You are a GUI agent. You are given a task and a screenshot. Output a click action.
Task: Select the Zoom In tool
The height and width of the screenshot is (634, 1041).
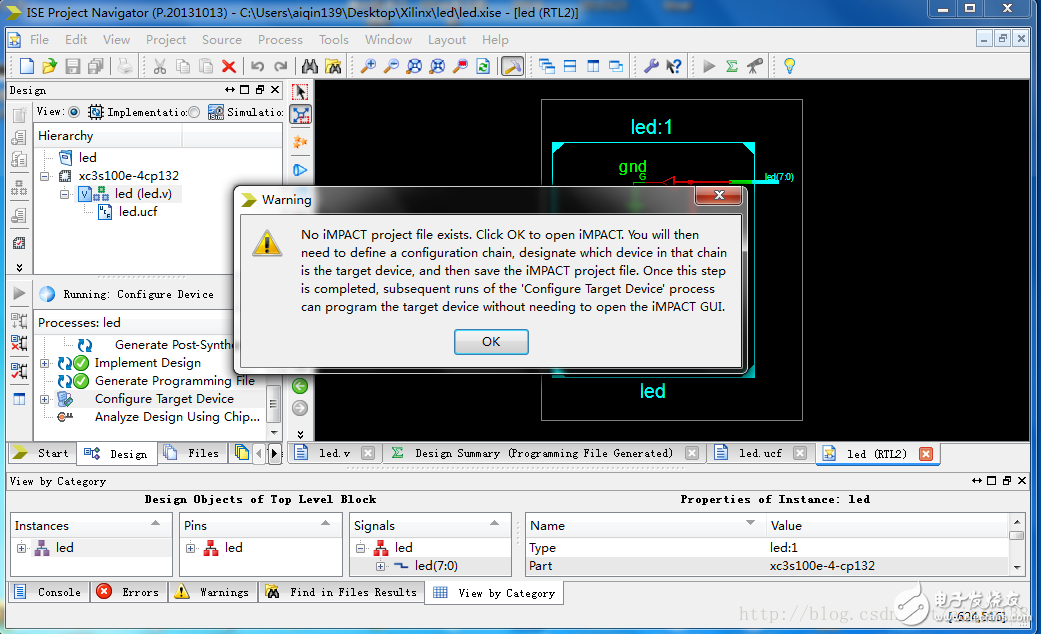368,66
